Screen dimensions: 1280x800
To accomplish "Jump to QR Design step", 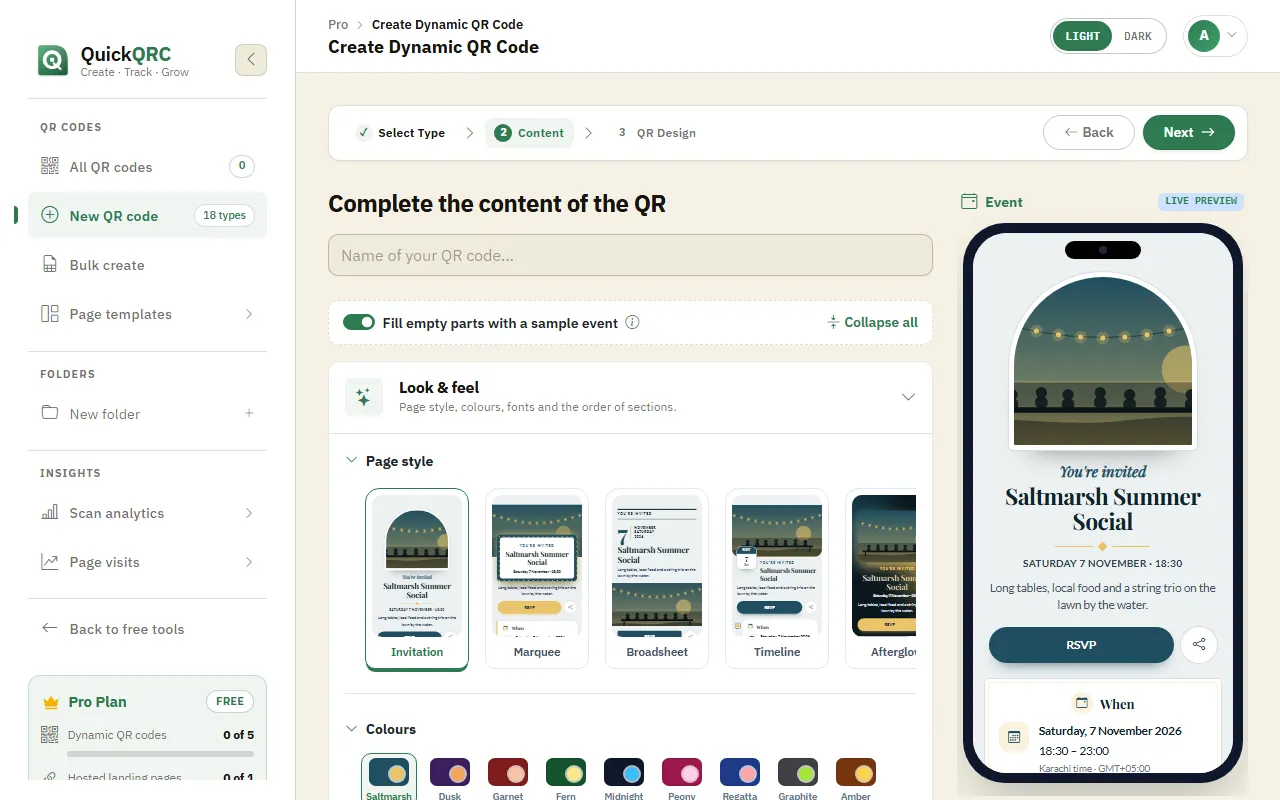I will (657, 132).
